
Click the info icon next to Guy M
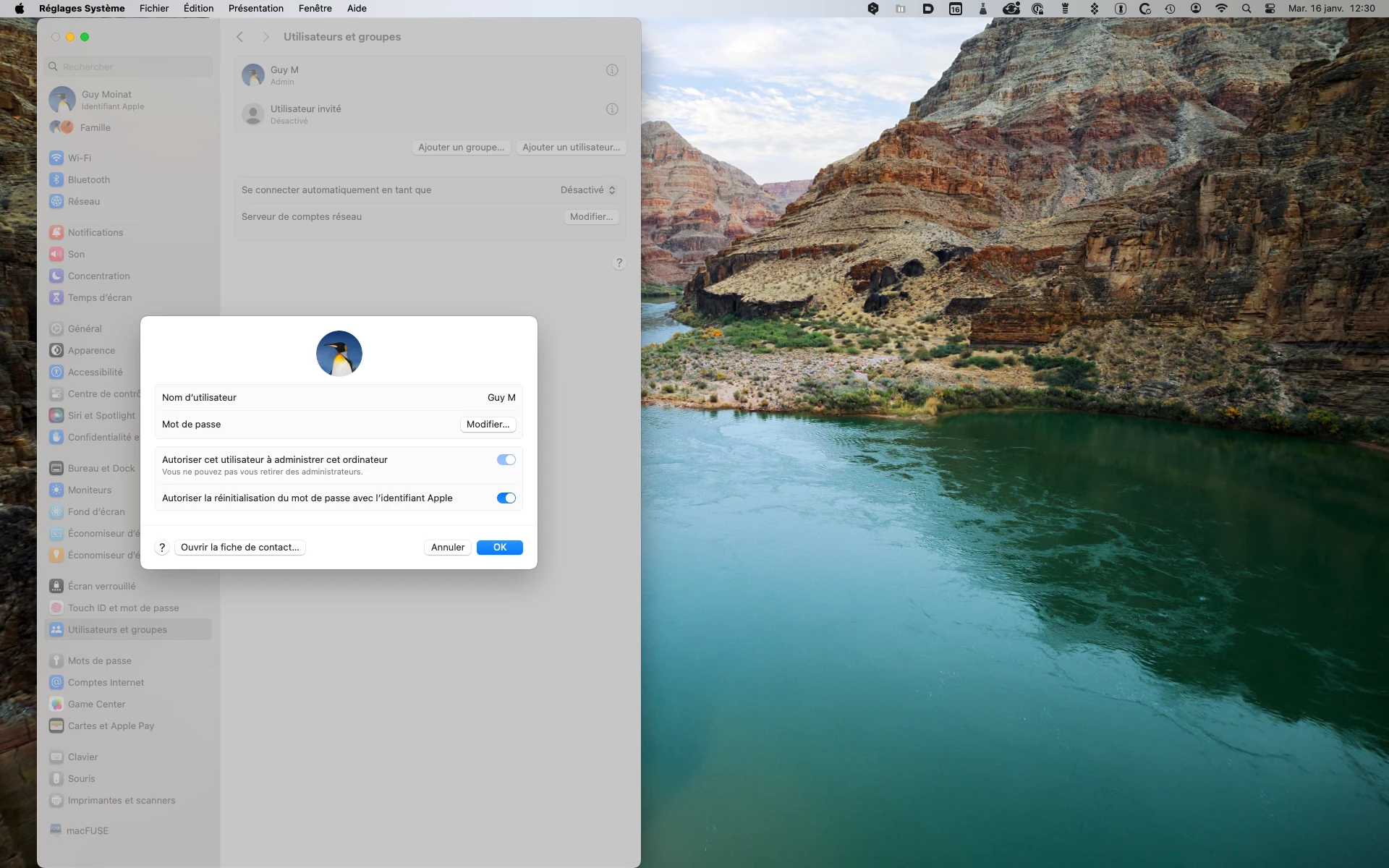pyautogui.click(x=612, y=70)
